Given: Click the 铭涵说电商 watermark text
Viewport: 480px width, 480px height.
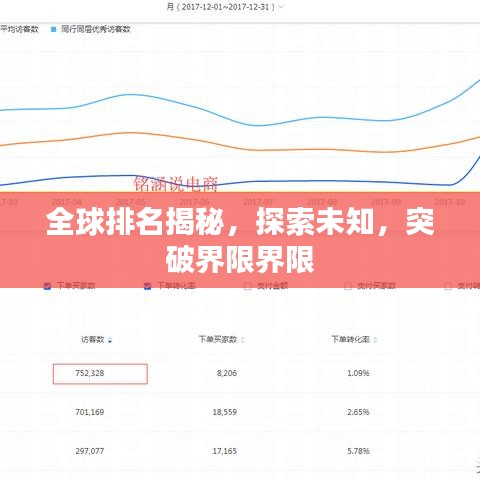Looking at the screenshot, I should [176, 184].
